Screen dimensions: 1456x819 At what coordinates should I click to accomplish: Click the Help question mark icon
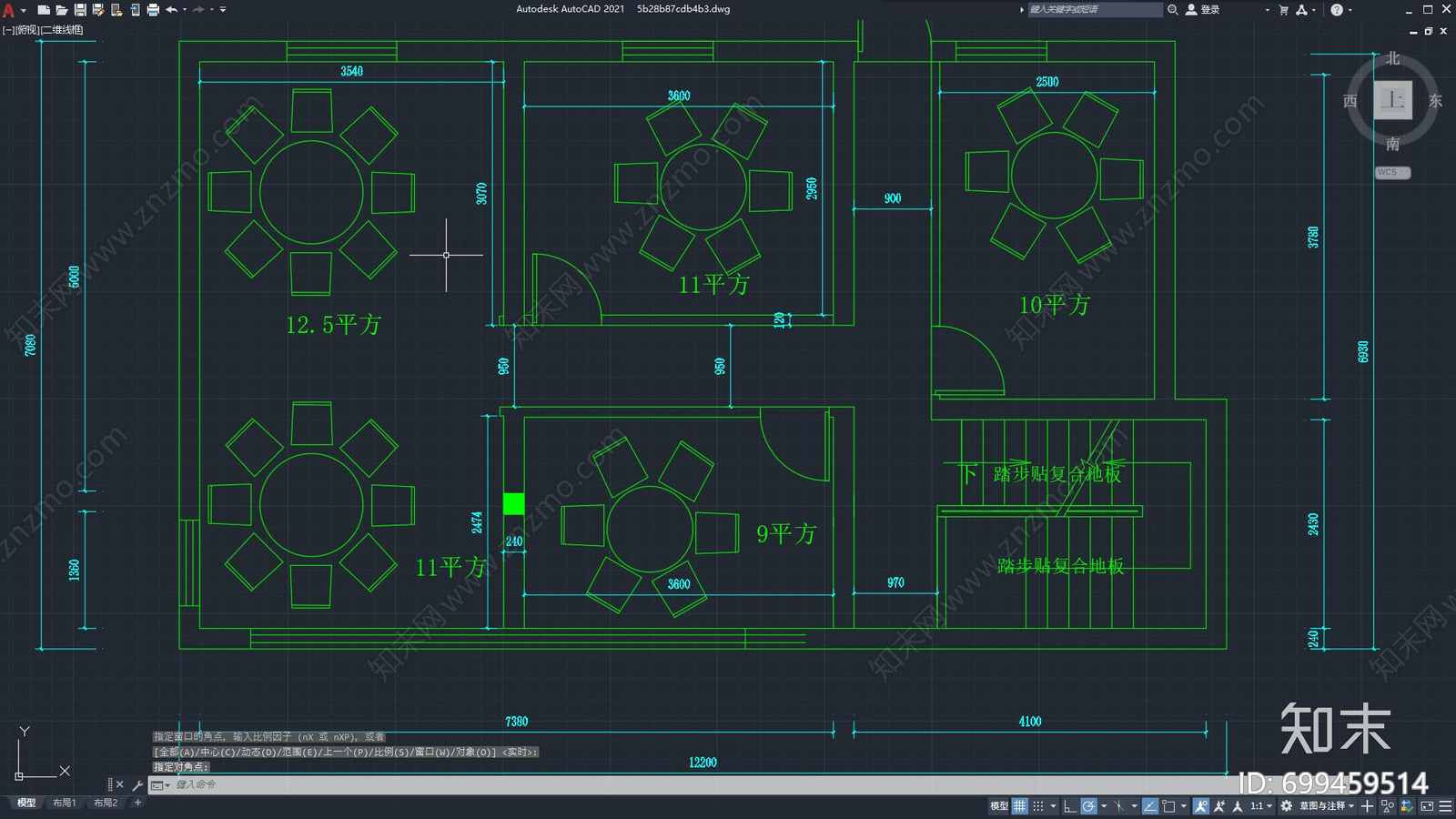(x=1336, y=10)
